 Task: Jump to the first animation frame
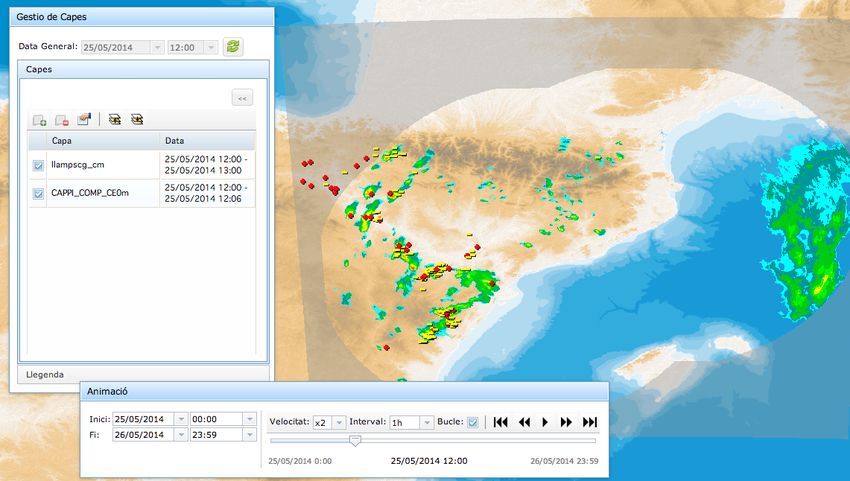(x=501, y=422)
